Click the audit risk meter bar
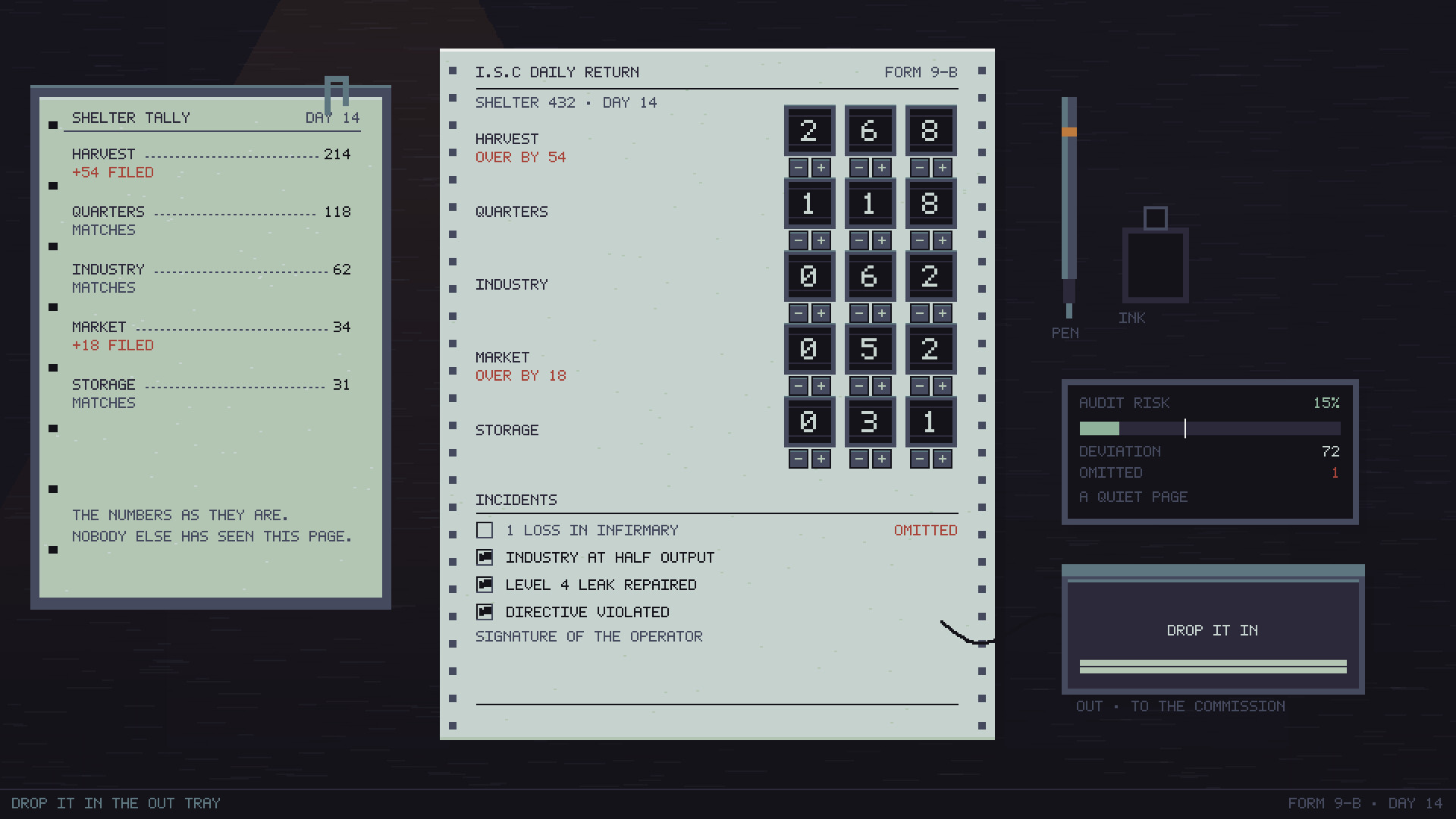 1210,428
